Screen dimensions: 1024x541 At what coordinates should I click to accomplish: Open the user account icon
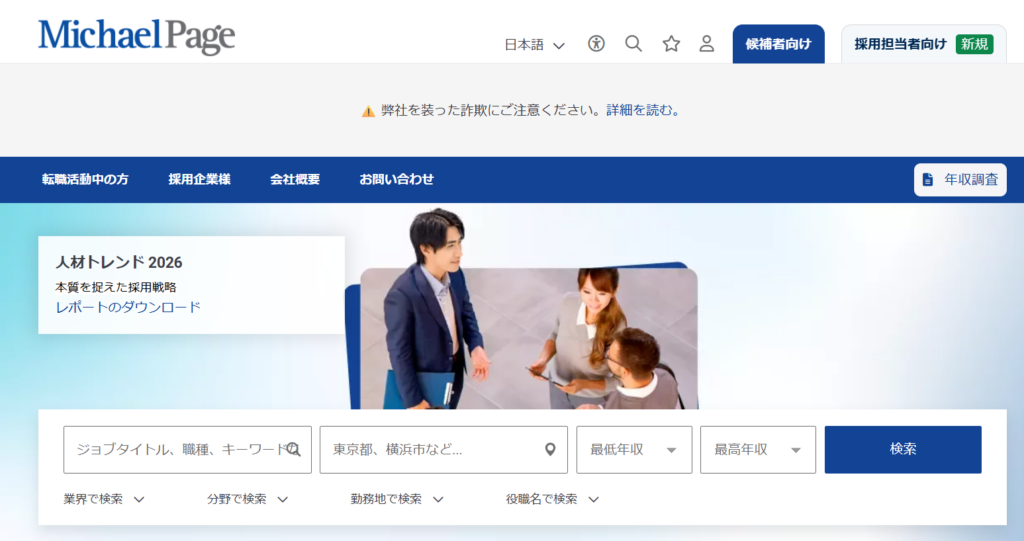707,44
